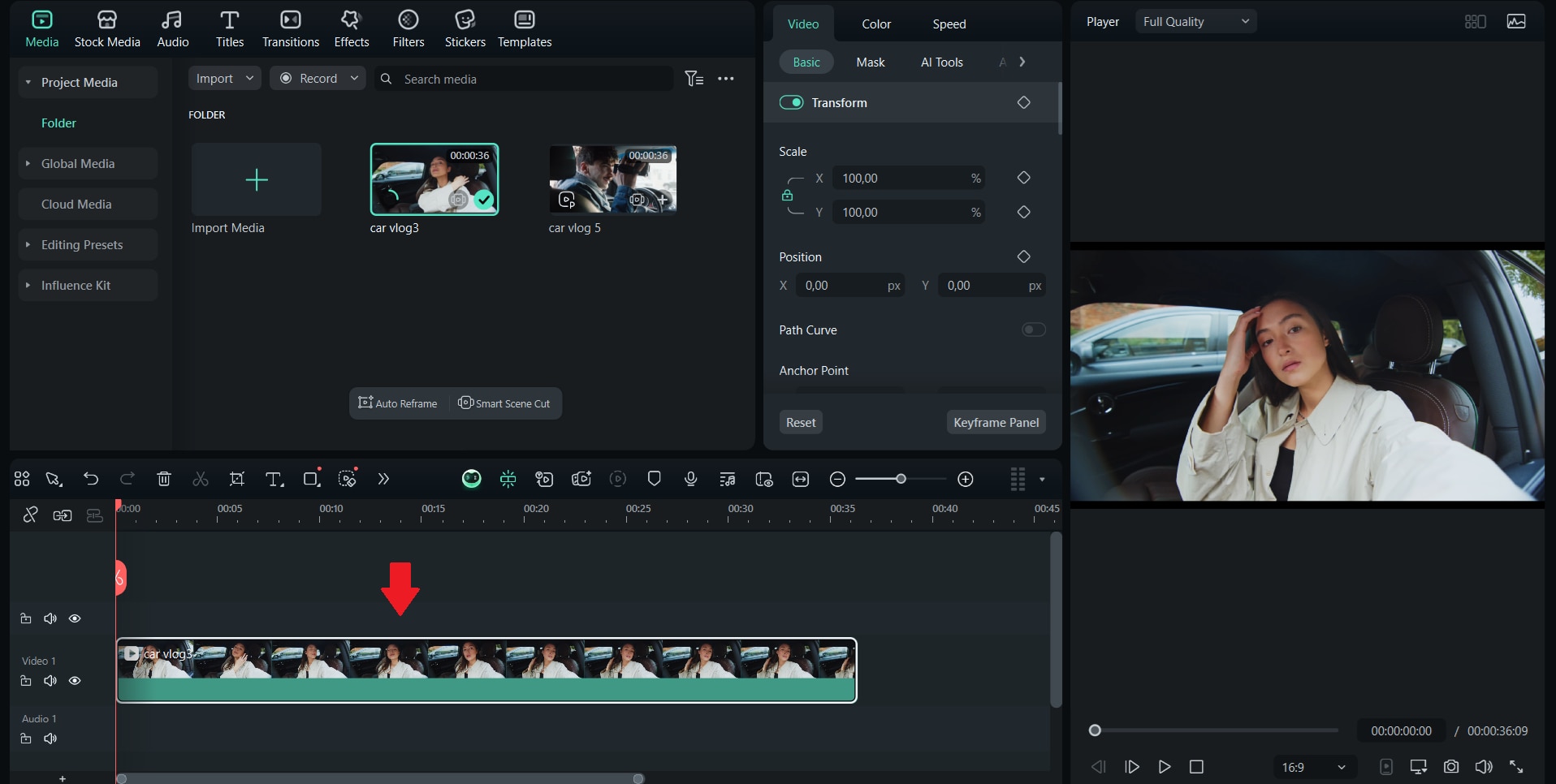The width and height of the screenshot is (1556, 784).
Task: Show more timeline tools with double chevron
Action: click(383, 479)
